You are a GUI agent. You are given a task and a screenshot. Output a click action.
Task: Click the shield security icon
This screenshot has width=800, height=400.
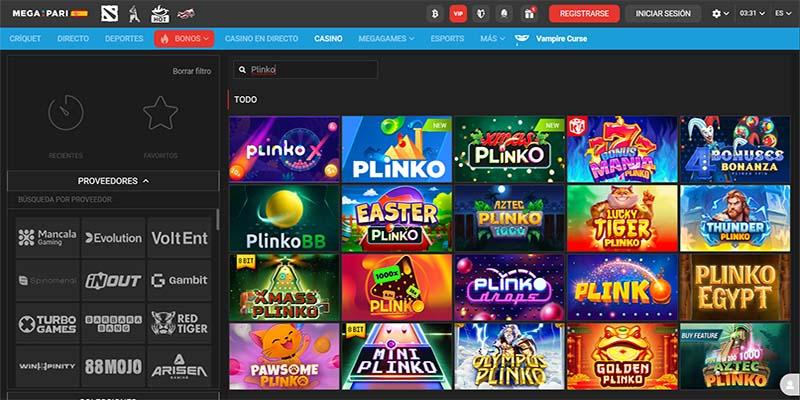pyautogui.click(x=481, y=14)
